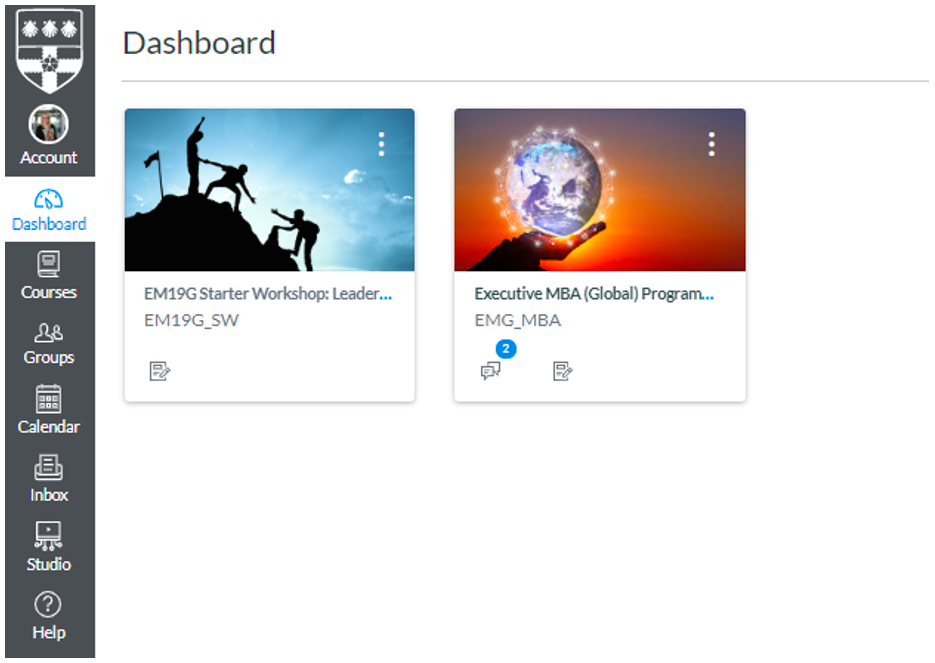Viewport: 935px width, 663px height.
Task: Launch the Studio media icon
Action: point(48,537)
